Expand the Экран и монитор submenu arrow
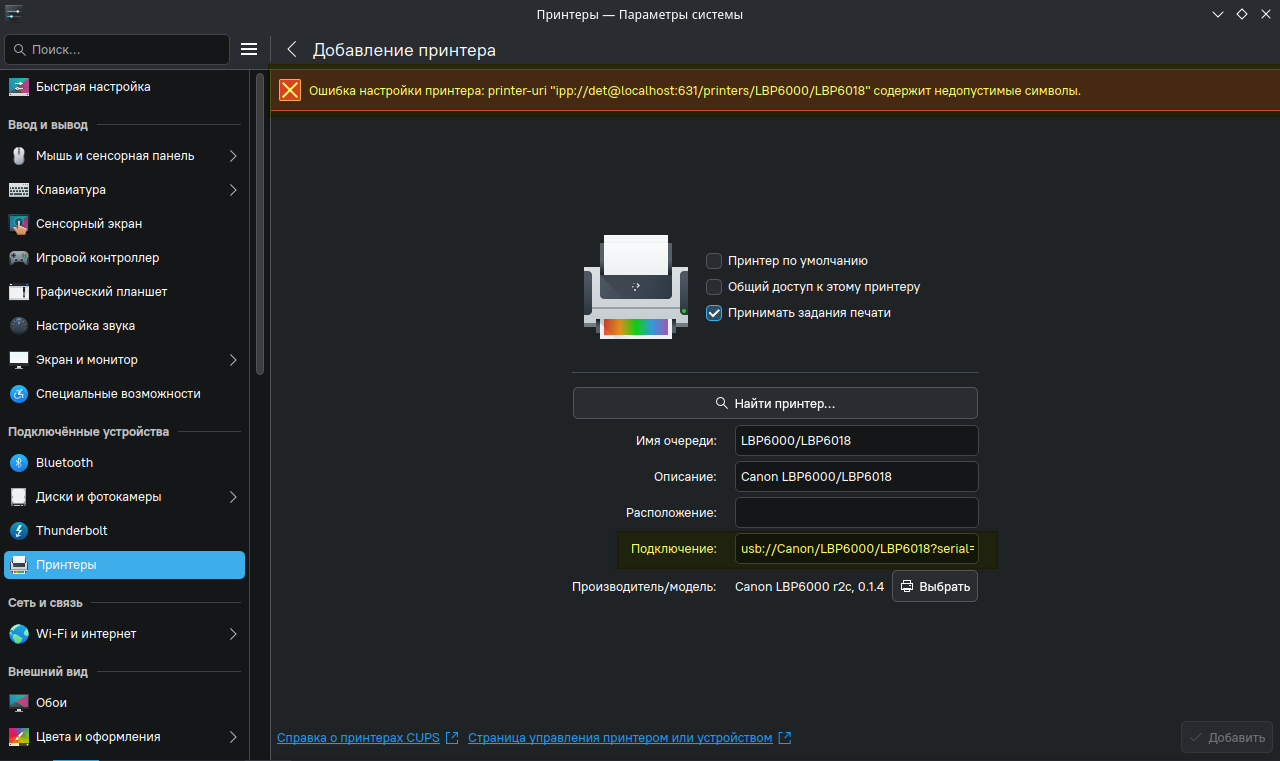Viewport: 1280px width, 761px height. [233, 360]
